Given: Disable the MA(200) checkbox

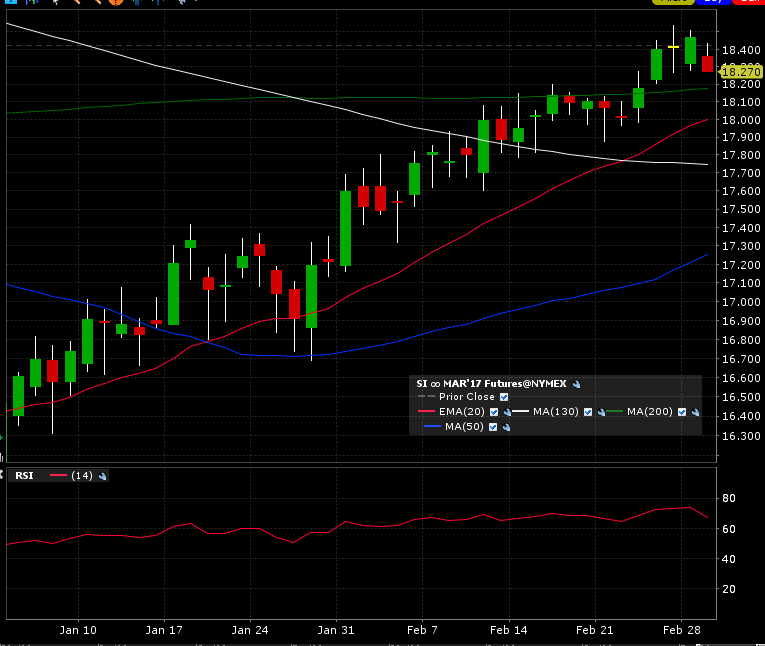Looking at the screenshot, I should (682, 412).
